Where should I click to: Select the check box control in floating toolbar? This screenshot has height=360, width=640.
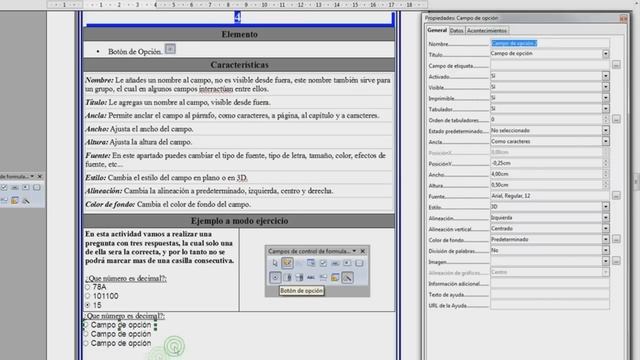point(4,187)
